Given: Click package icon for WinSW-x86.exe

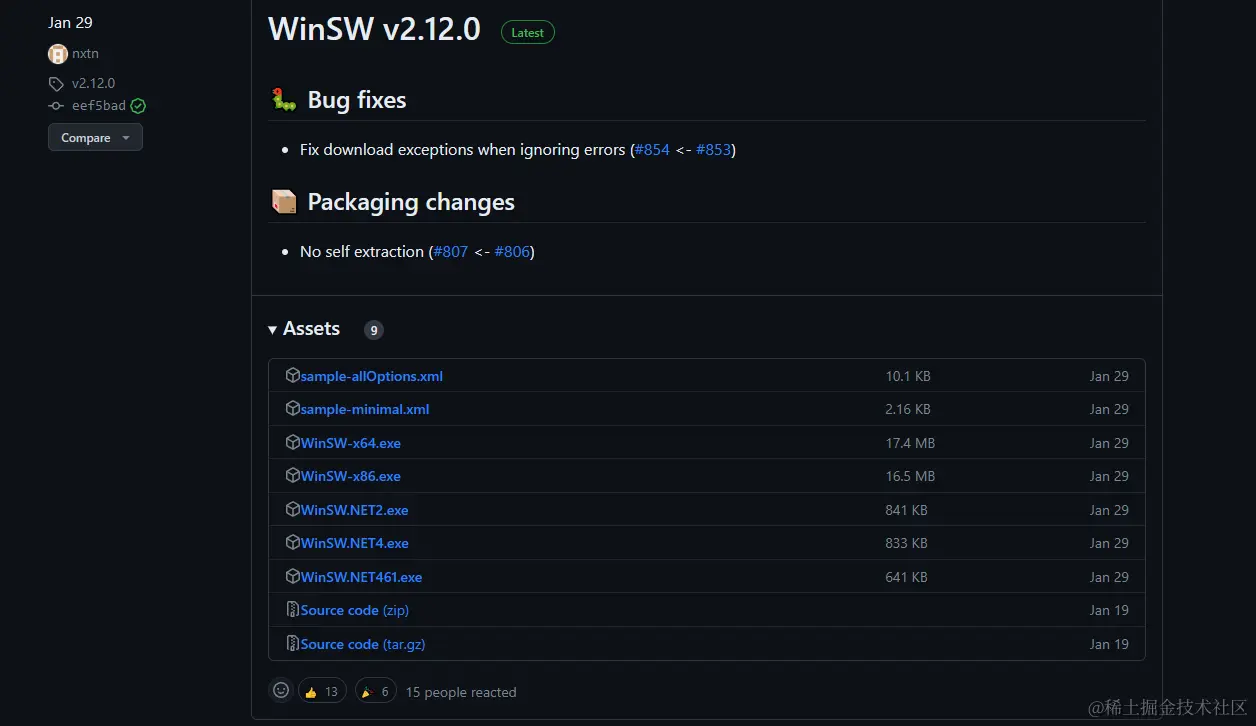Looking at the screenshot, I should 293,476.
